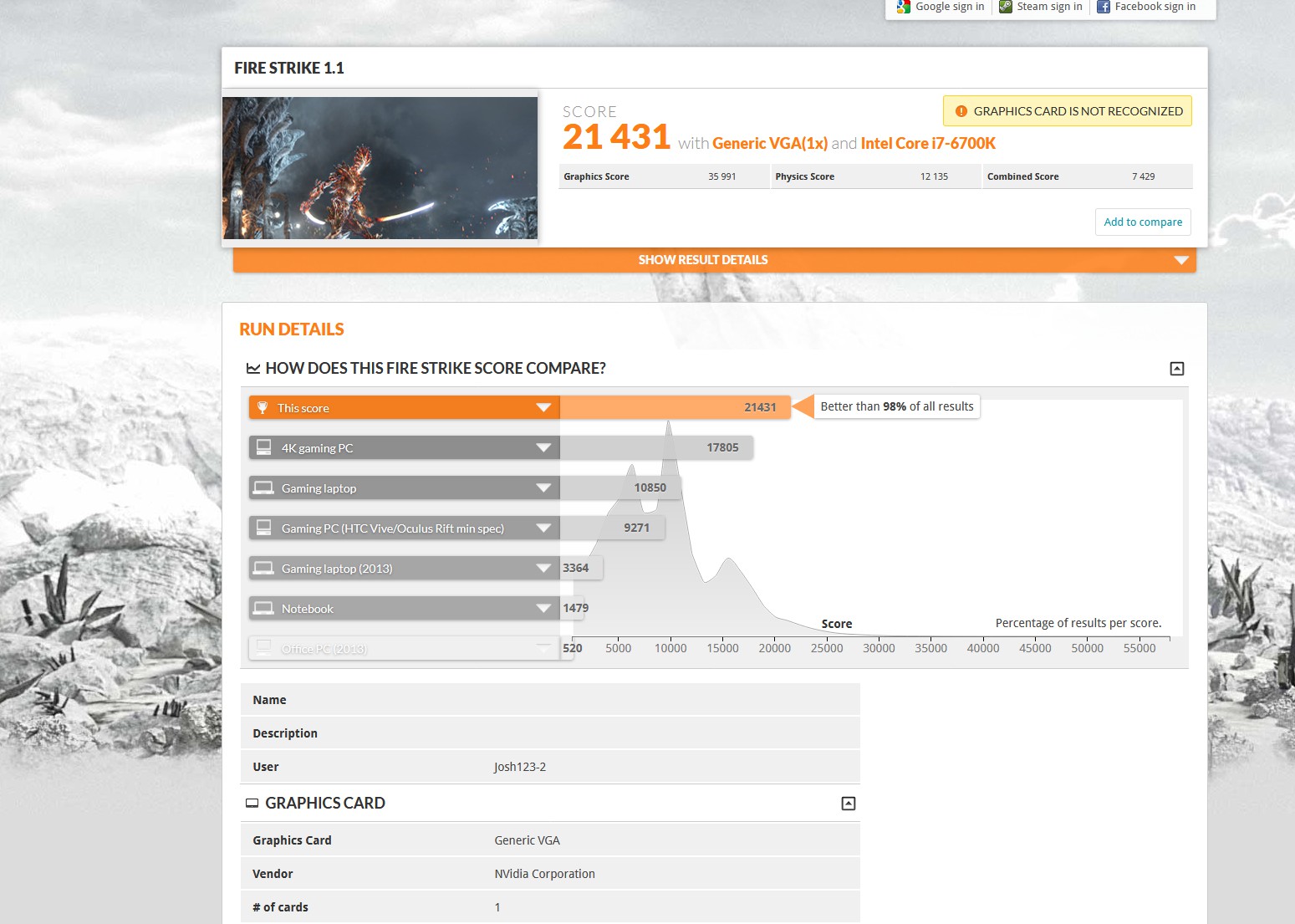Expand the 4K gaming PC dropdown arrow
1295x924 pixels.
[543, 448]
